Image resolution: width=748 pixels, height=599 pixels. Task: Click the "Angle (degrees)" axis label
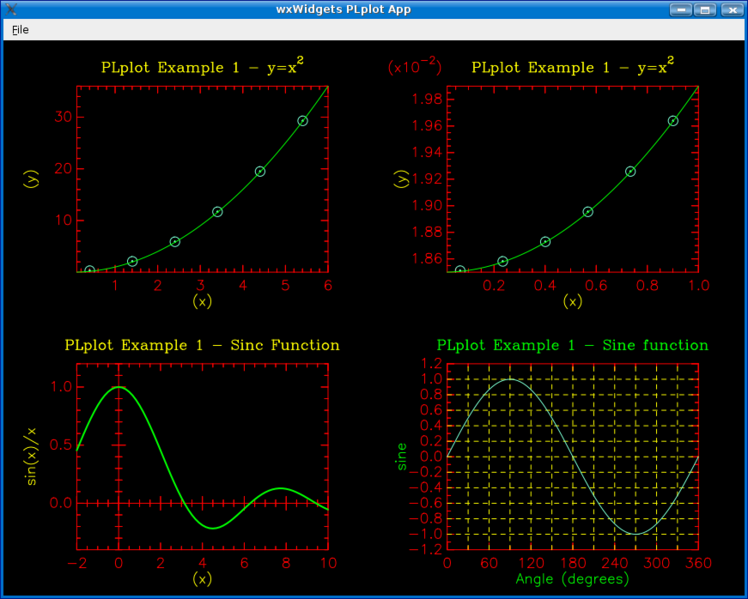pos(572,579)
